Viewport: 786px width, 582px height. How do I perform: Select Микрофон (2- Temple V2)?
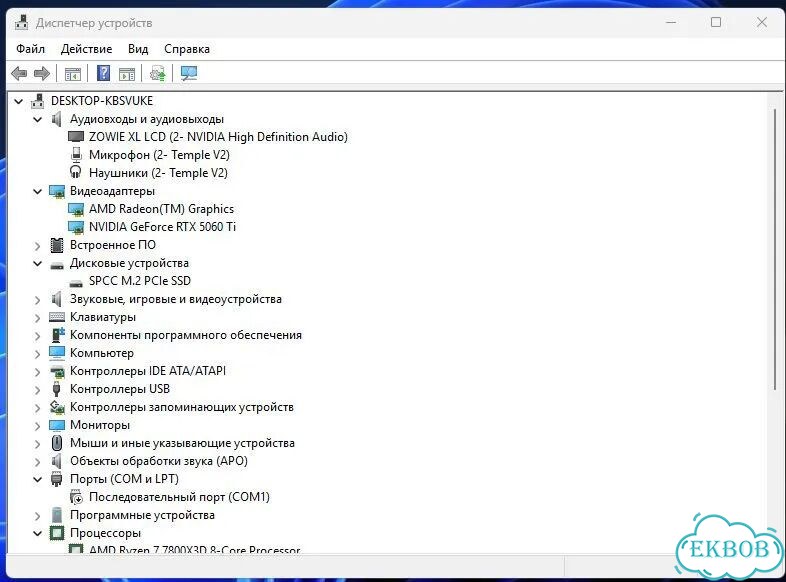tap(159, 155)
